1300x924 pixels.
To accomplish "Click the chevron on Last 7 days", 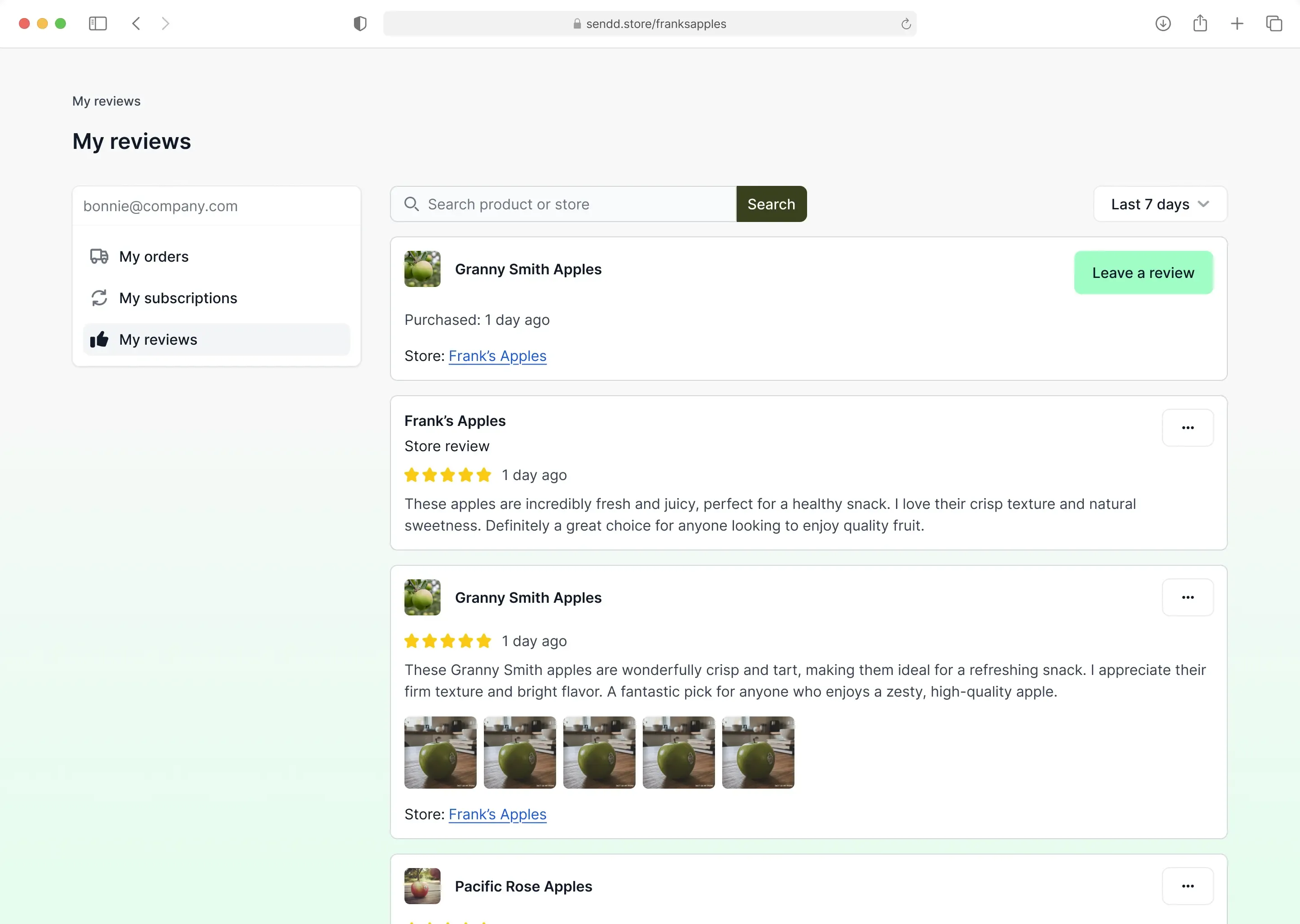I will coord(1203,203).
